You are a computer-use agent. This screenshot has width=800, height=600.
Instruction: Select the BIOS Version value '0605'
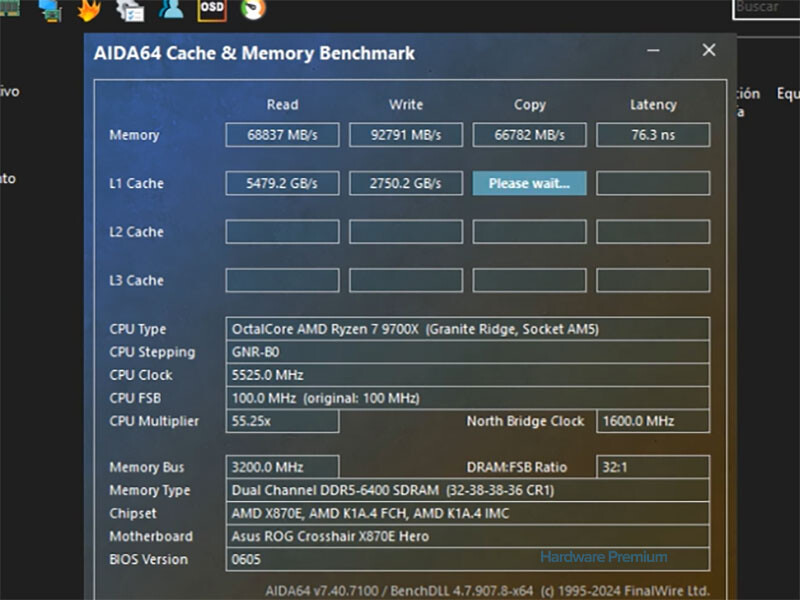pyautogui.click(x=467, y=559)
